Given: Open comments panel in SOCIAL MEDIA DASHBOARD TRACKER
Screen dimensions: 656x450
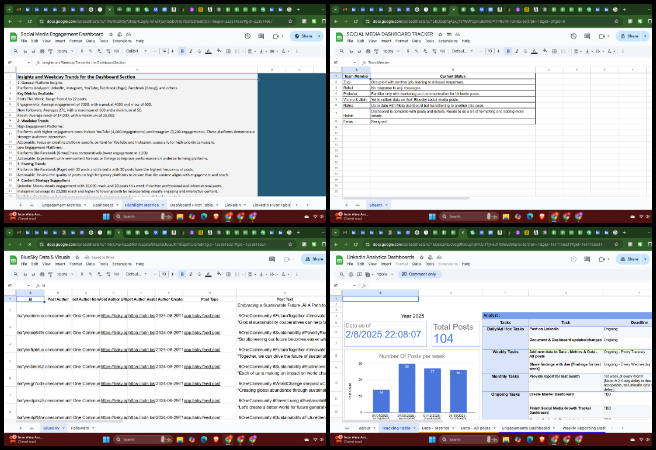Looking at the screenshot, I should coord(587,36).
